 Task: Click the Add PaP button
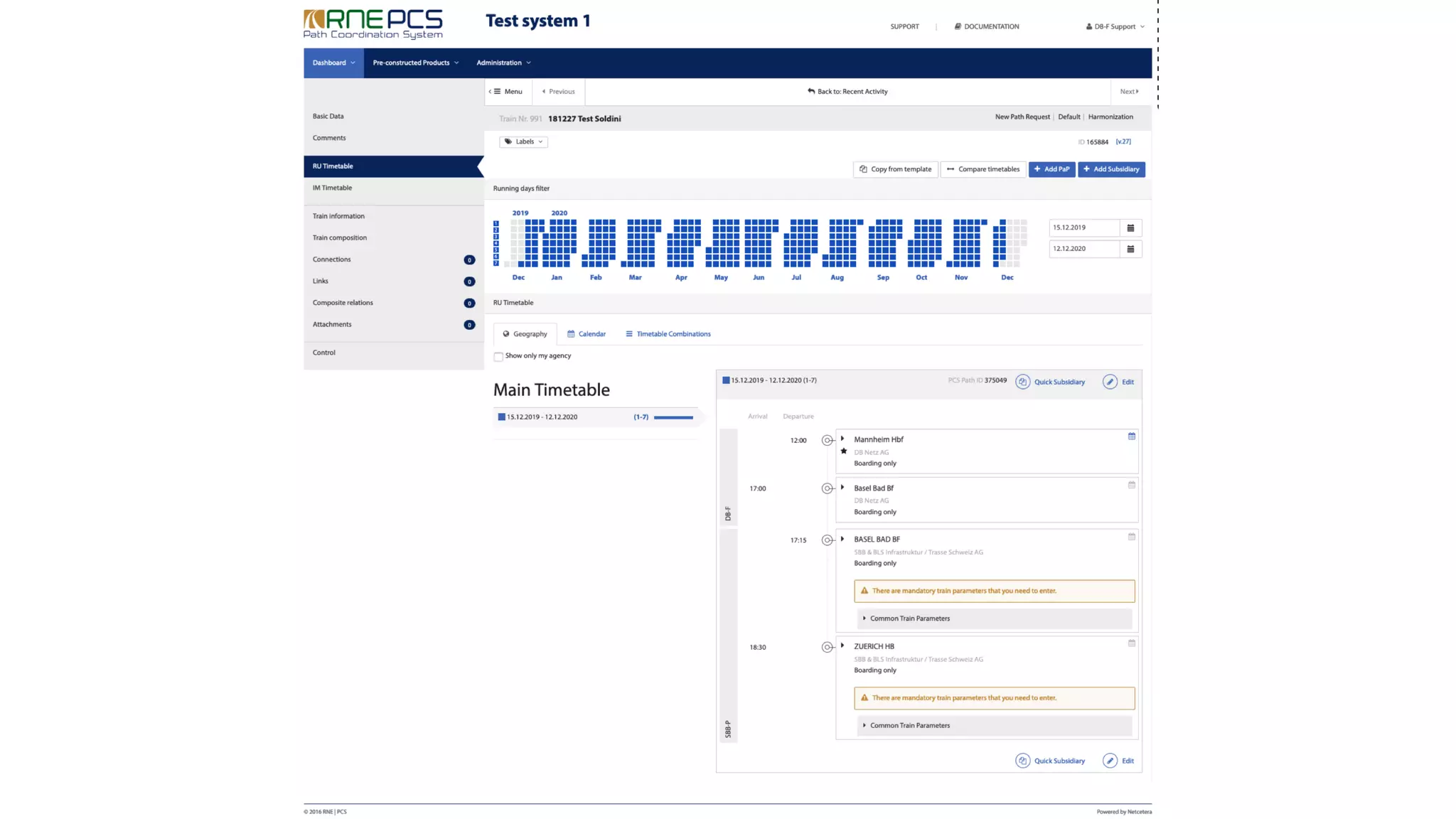tap(1051, 169)
